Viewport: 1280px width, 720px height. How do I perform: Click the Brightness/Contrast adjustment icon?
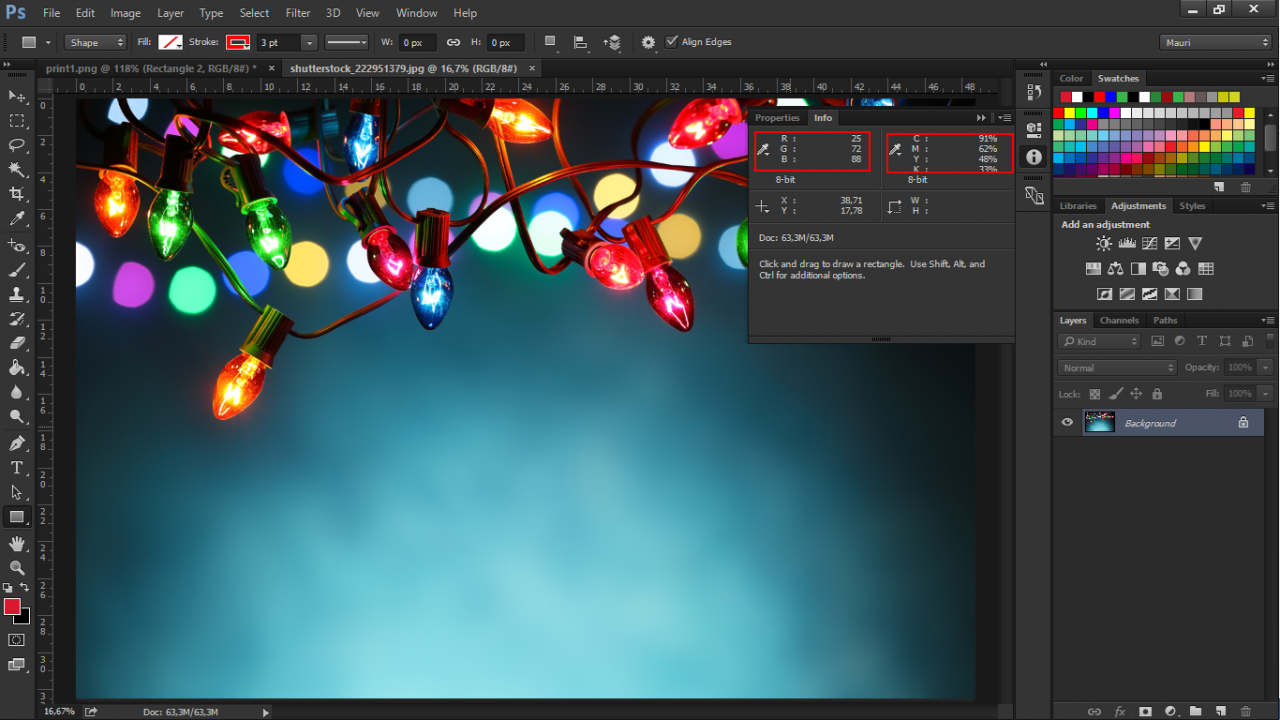pos(1103,243)
